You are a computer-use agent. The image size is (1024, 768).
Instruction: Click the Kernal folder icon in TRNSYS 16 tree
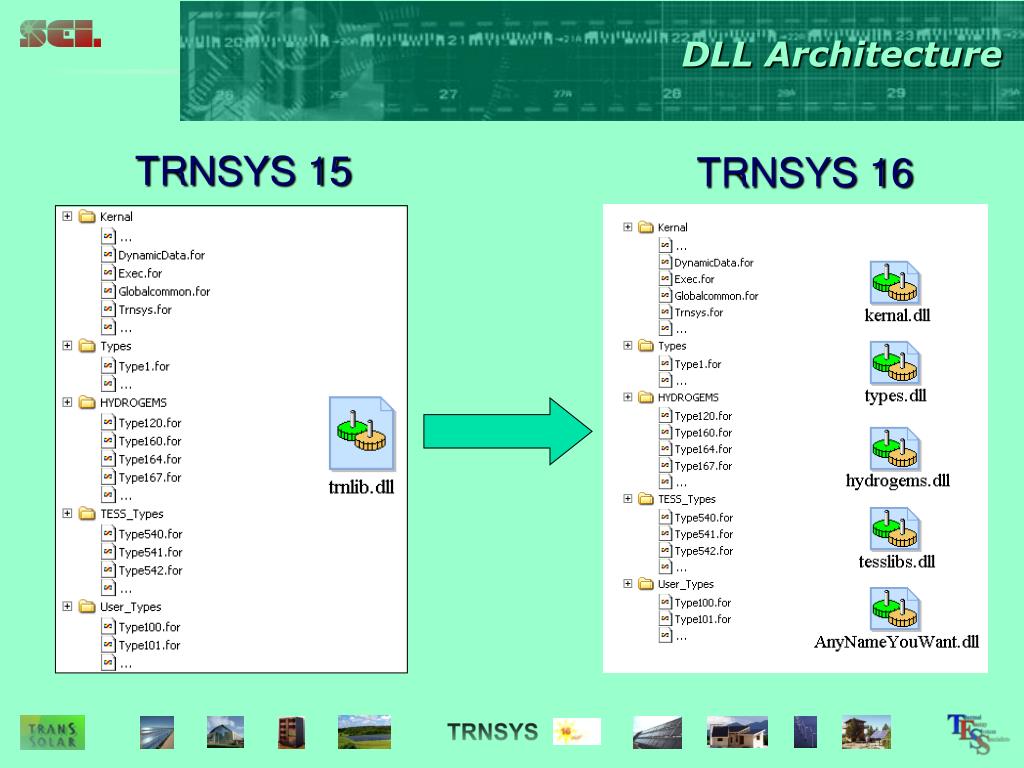(646, 227)
